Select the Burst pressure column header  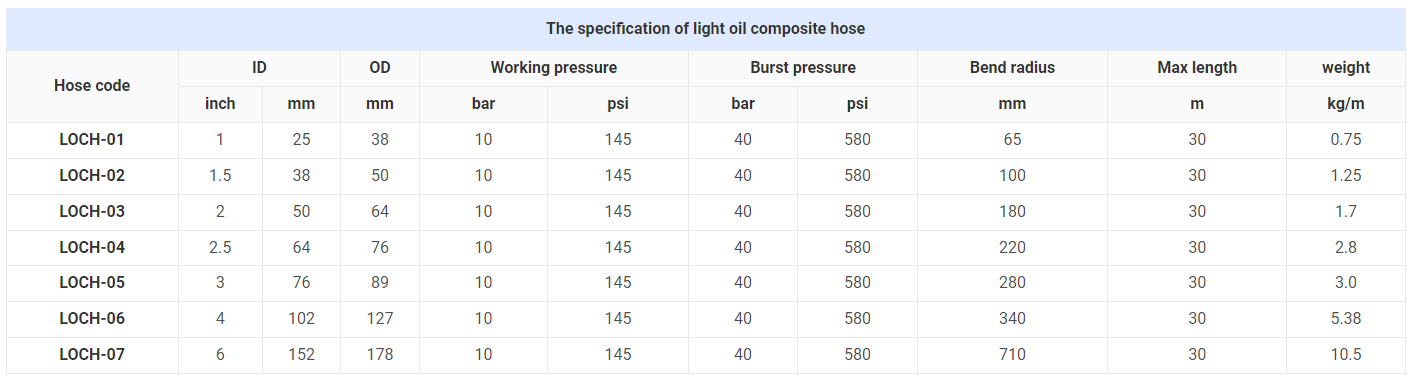tap(803, 68)
